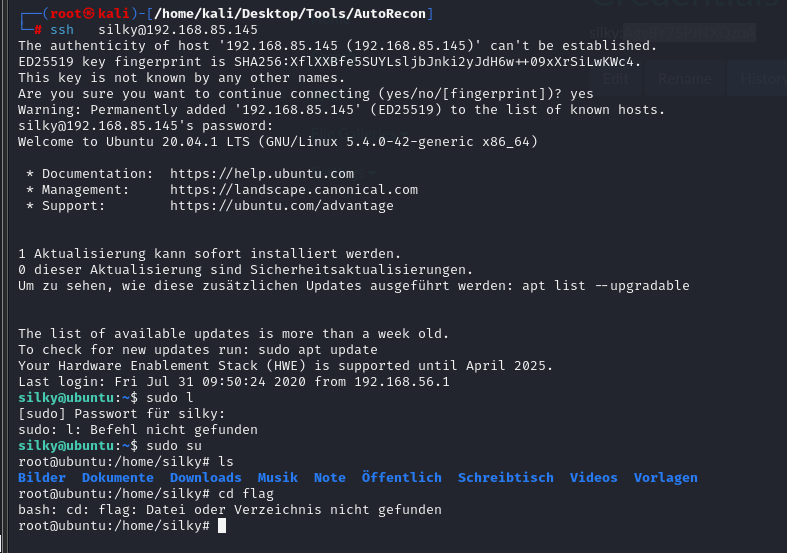Click the terminal cursor block at prompt

pyautogui.click(x=223, y=526)
